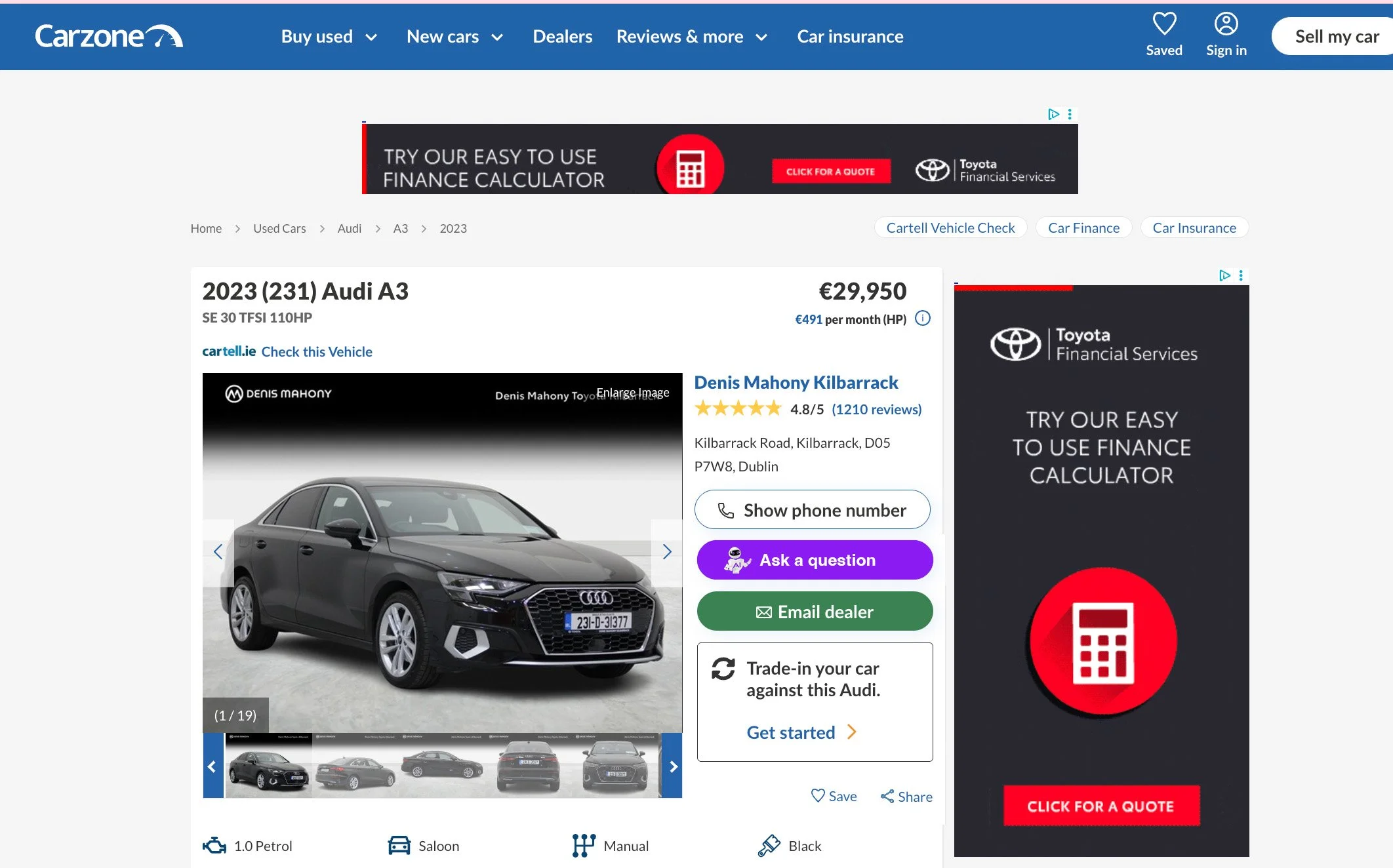Screen dimensions: 1393x868
Task: Select the second car thumbnail
Action: pyautogui.click(x=355, y=766)
